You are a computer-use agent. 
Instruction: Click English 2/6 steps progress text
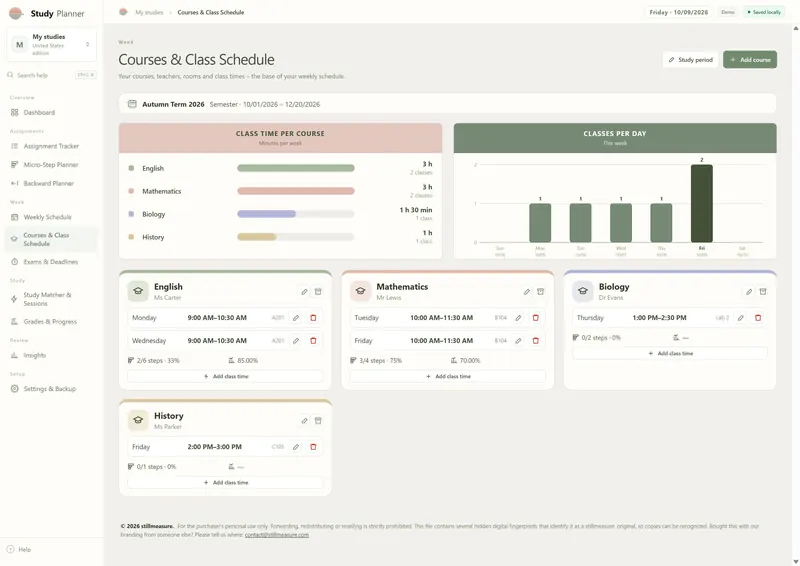click(x=158, y=361)
